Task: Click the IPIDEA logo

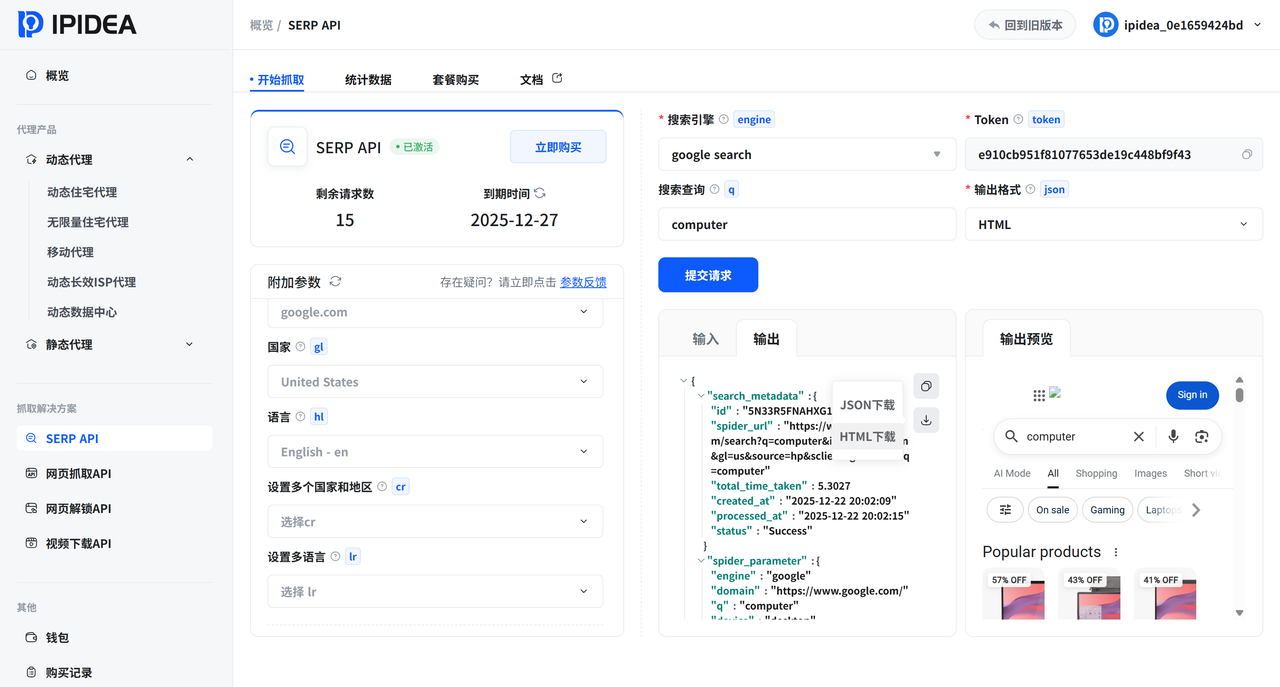Action: (x=77, y=24)
